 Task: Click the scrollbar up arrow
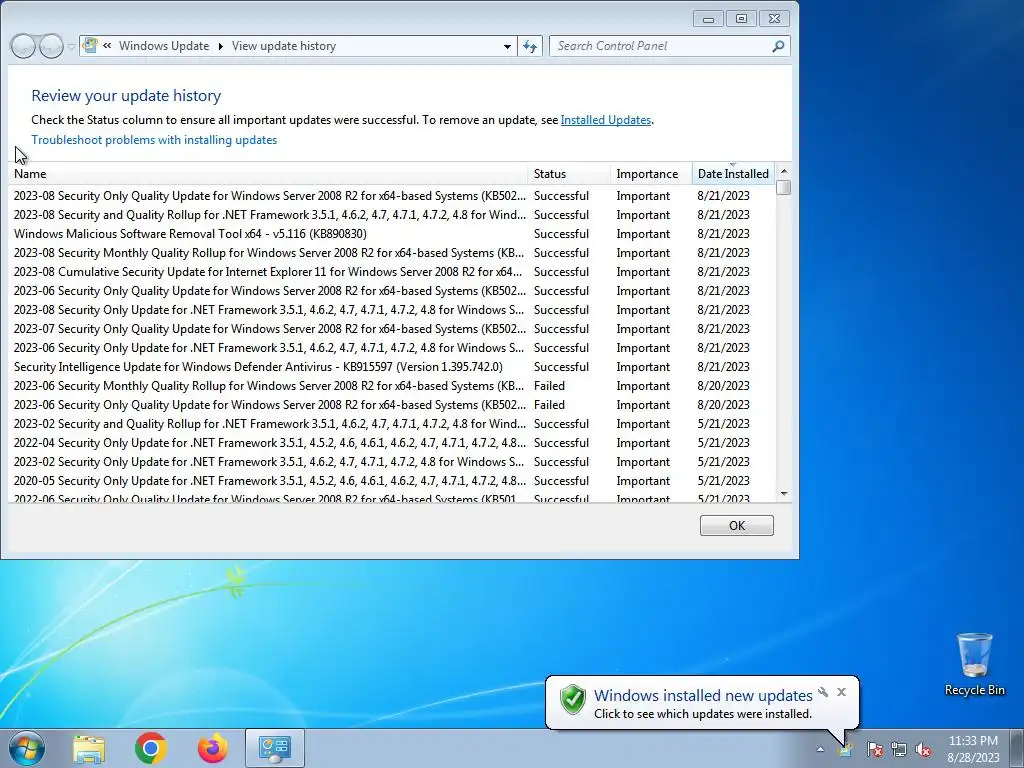784,171
